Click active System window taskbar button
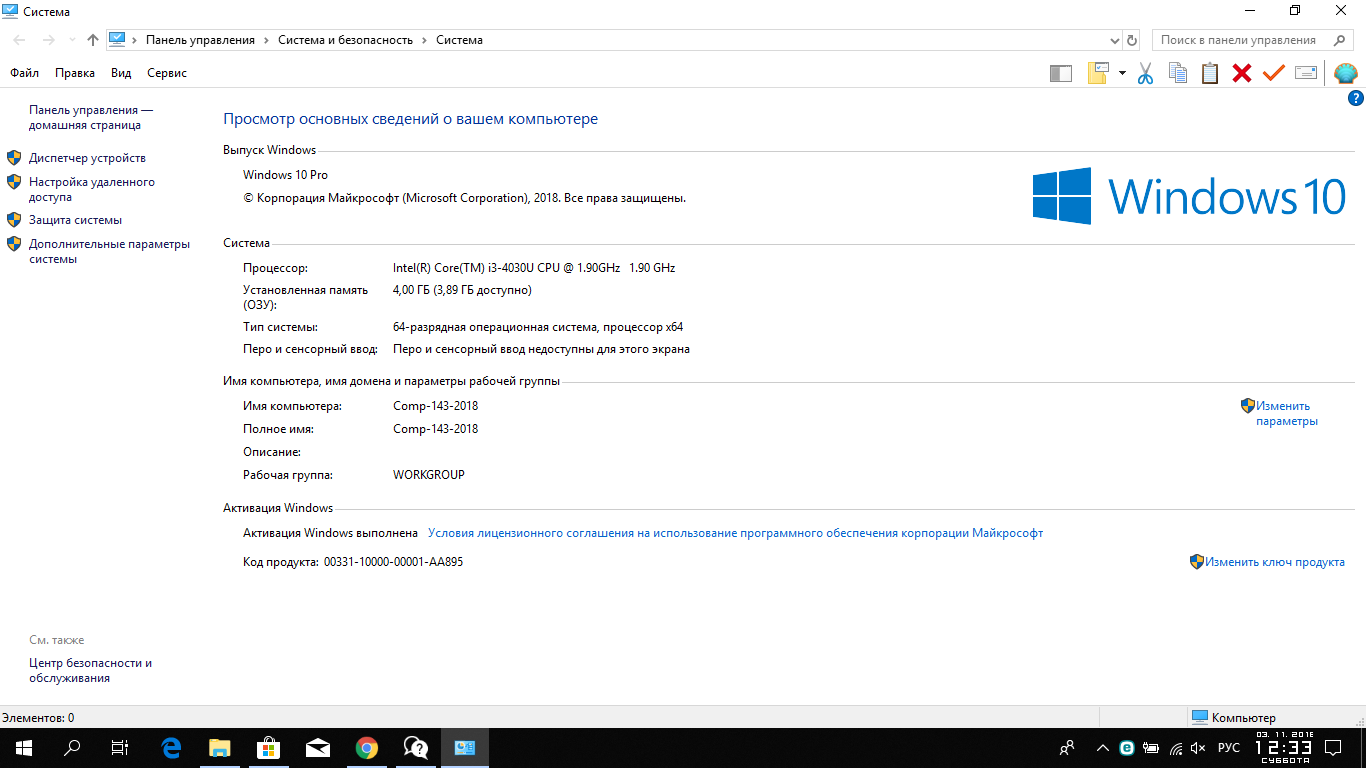 pos(465,747)
